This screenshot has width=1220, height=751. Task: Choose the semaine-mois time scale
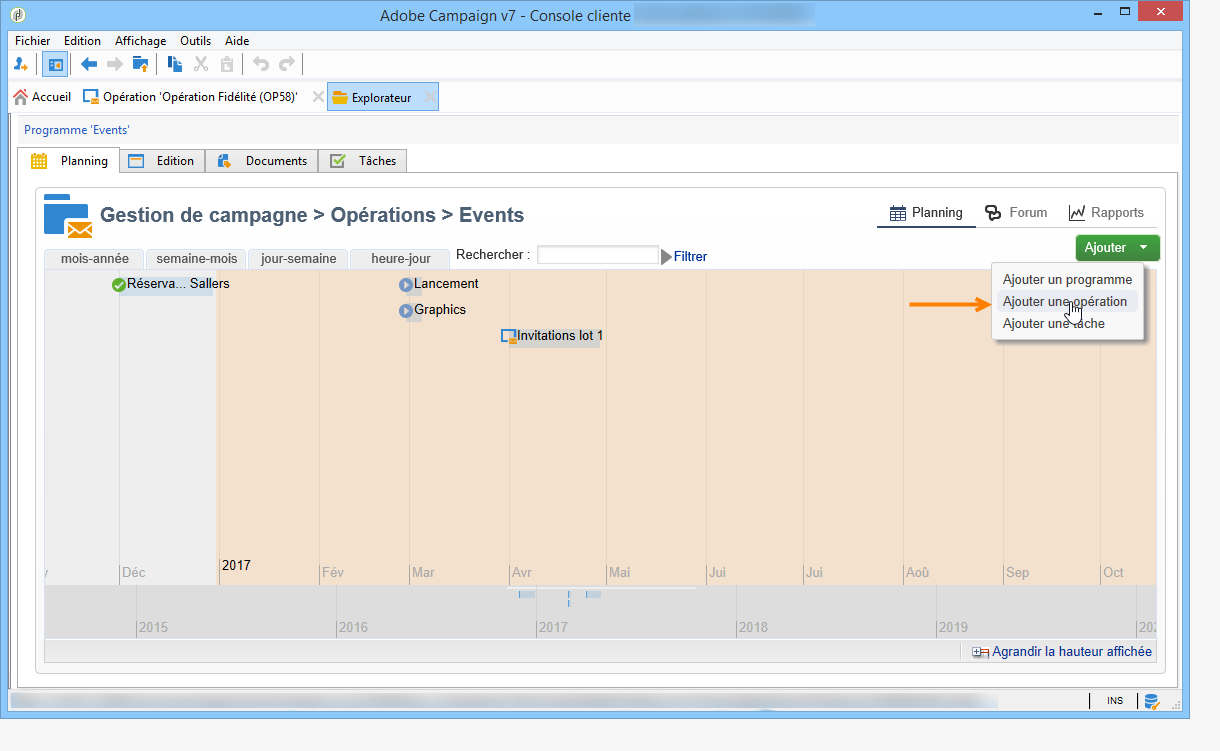pos(197,258)
